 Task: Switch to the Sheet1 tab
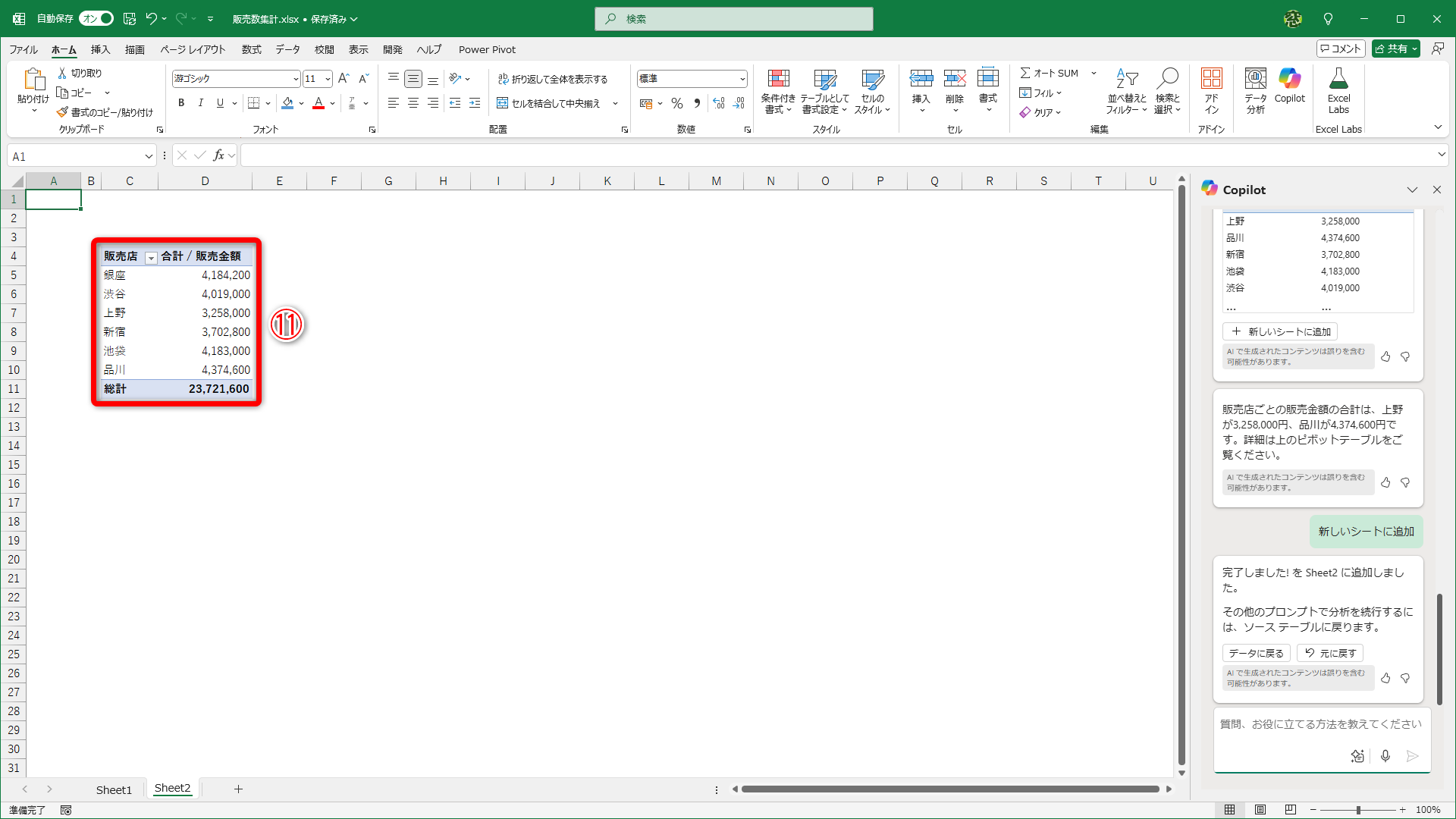click(x=114, y=789)
